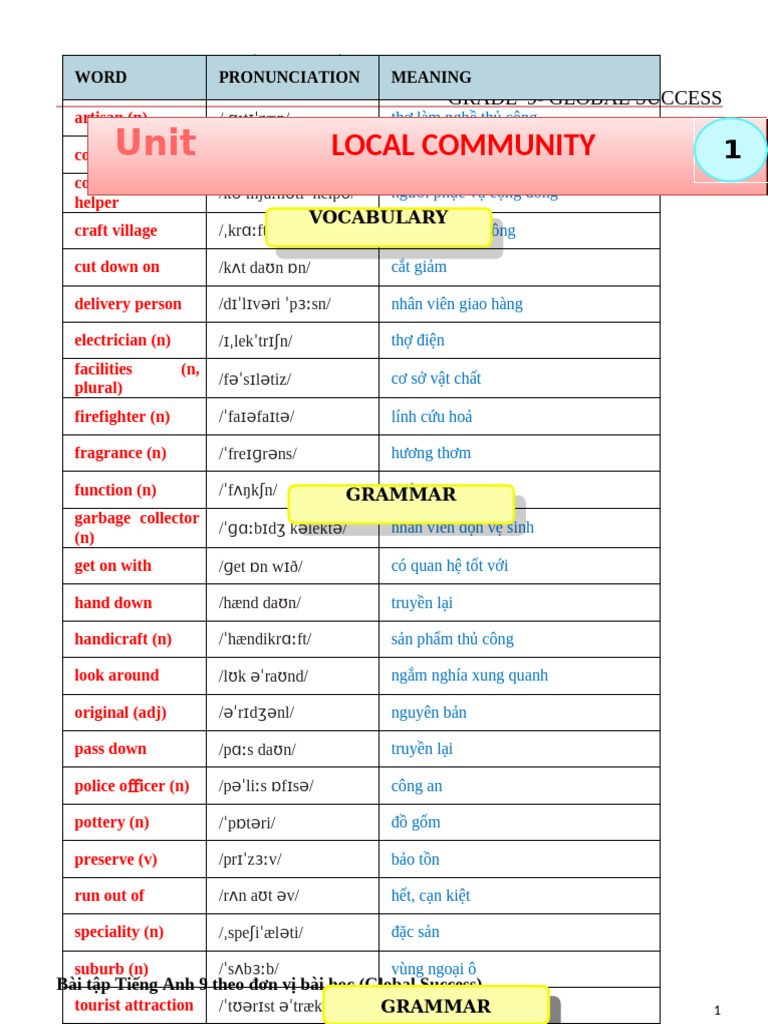768x1024 pixels.
Task: Click the meaning 'thợ điện'
Action: [417, 340]
